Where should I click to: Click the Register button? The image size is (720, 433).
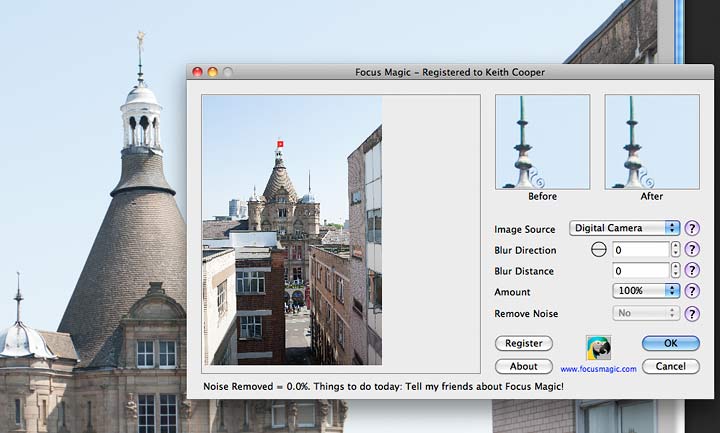tap(524, 343)
